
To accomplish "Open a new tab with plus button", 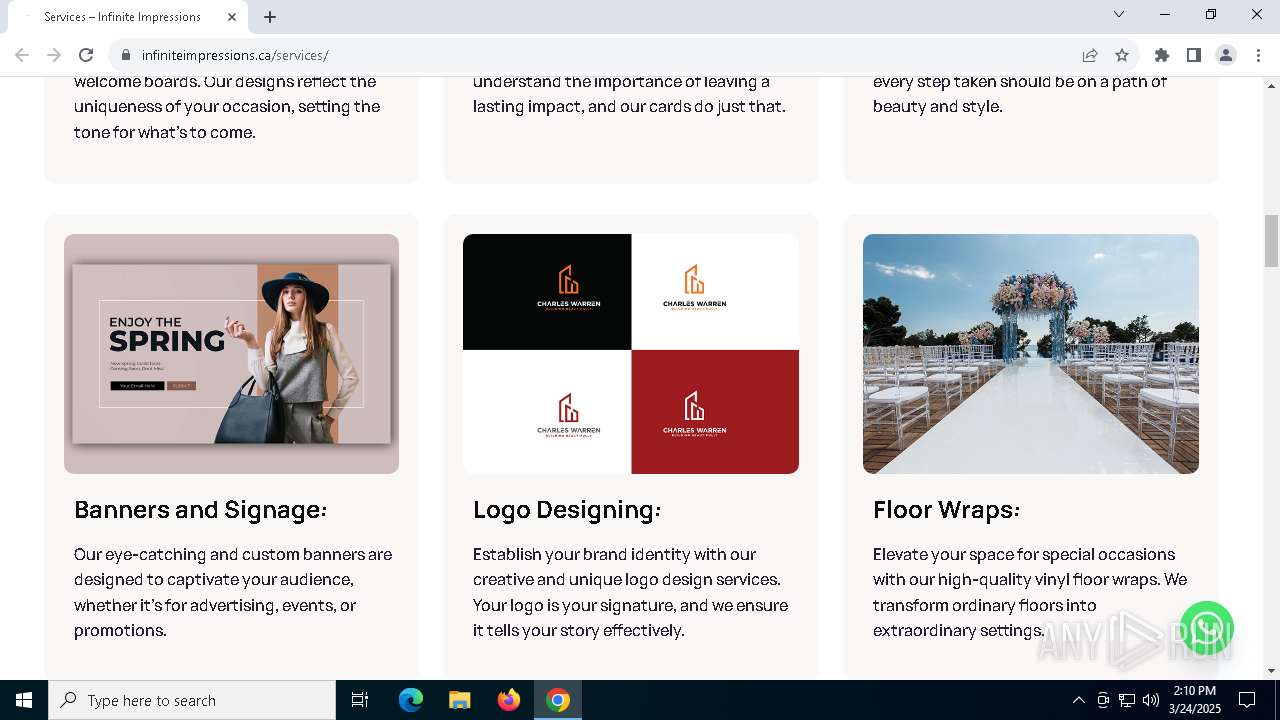I will (x=270, y=17).
